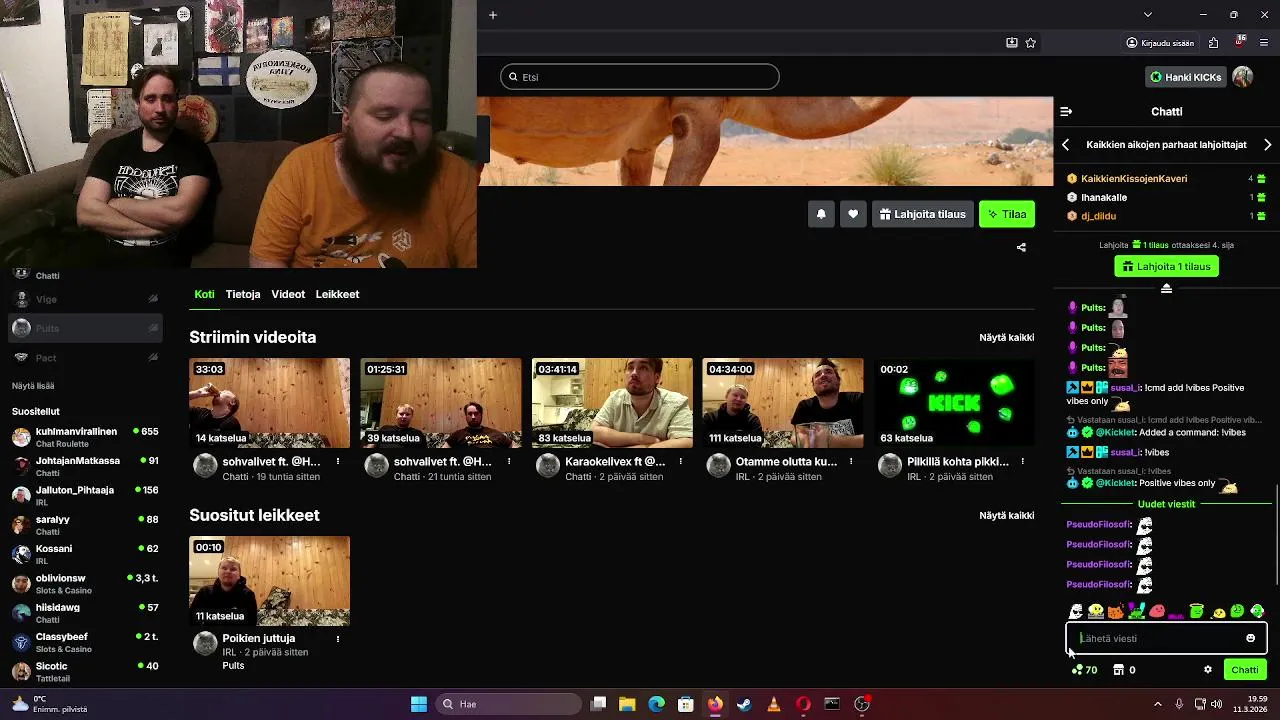This screenshot has width=1280, height=720.
Task: Open VLC from the taskbar
Action: (773, 704)
